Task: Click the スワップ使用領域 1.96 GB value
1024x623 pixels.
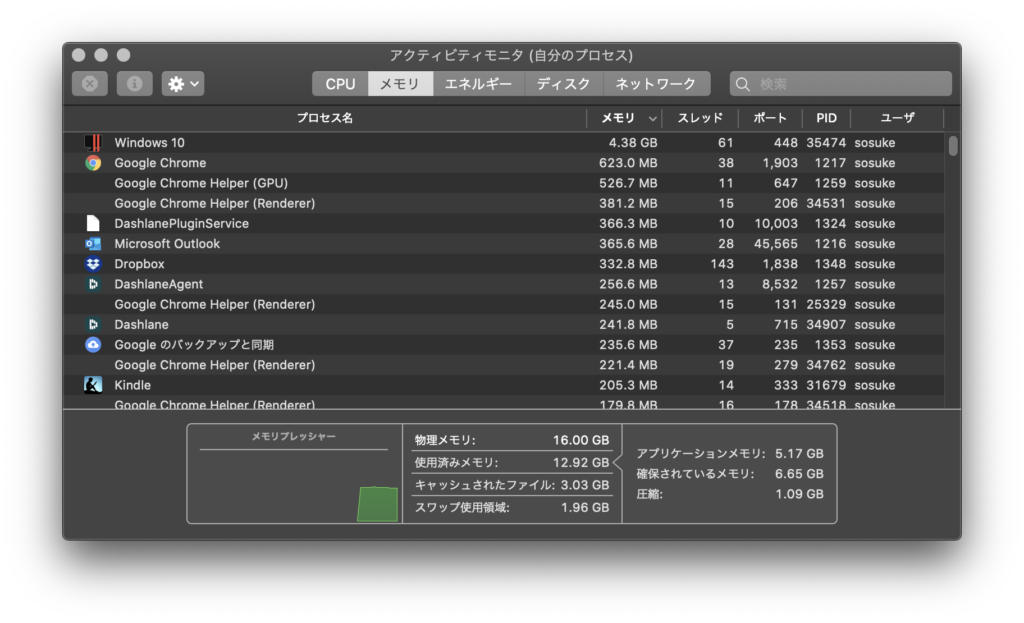Action: pos(584,507)
